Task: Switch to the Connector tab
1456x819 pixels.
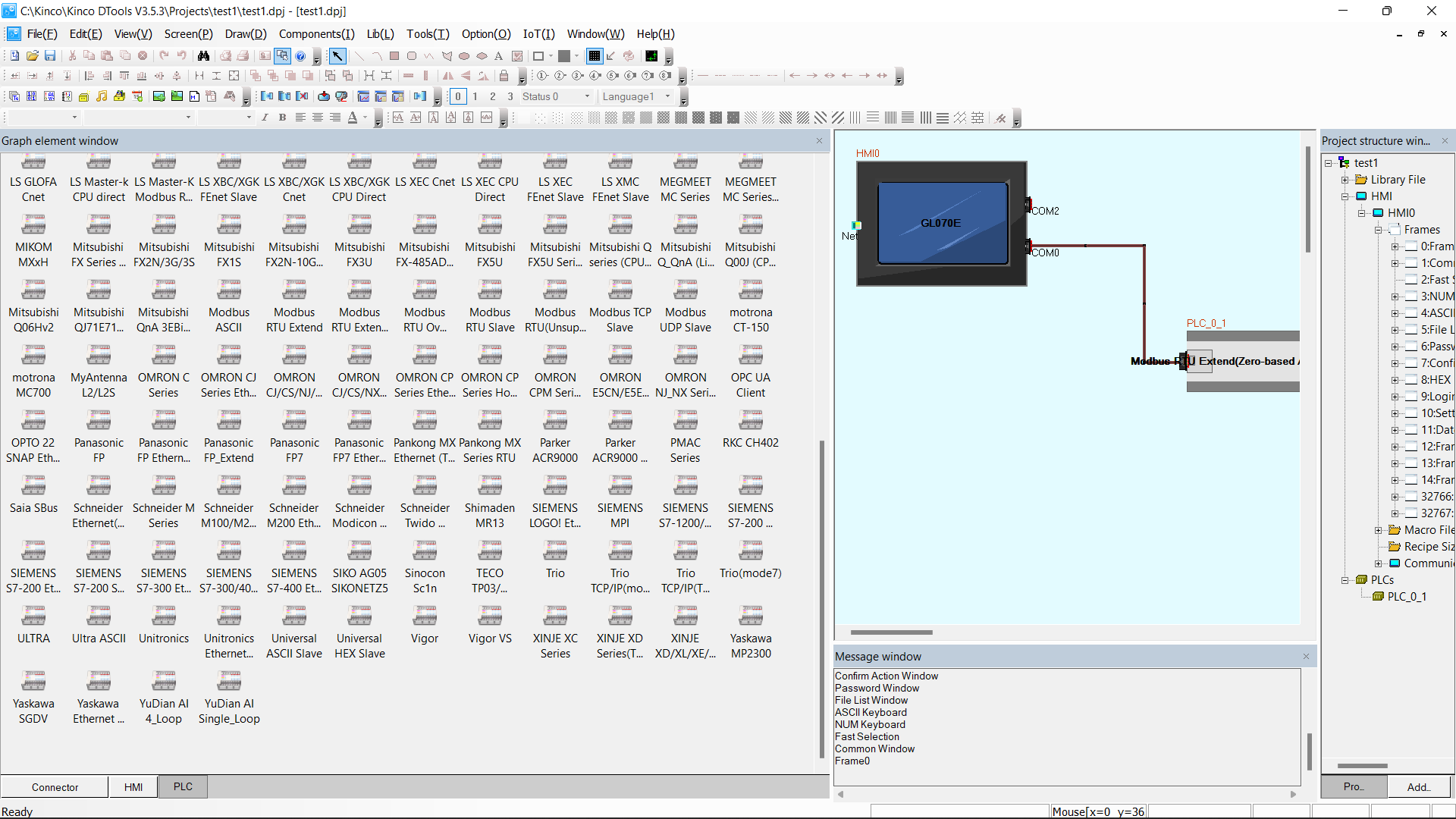Action: click(x=55, y=787)
